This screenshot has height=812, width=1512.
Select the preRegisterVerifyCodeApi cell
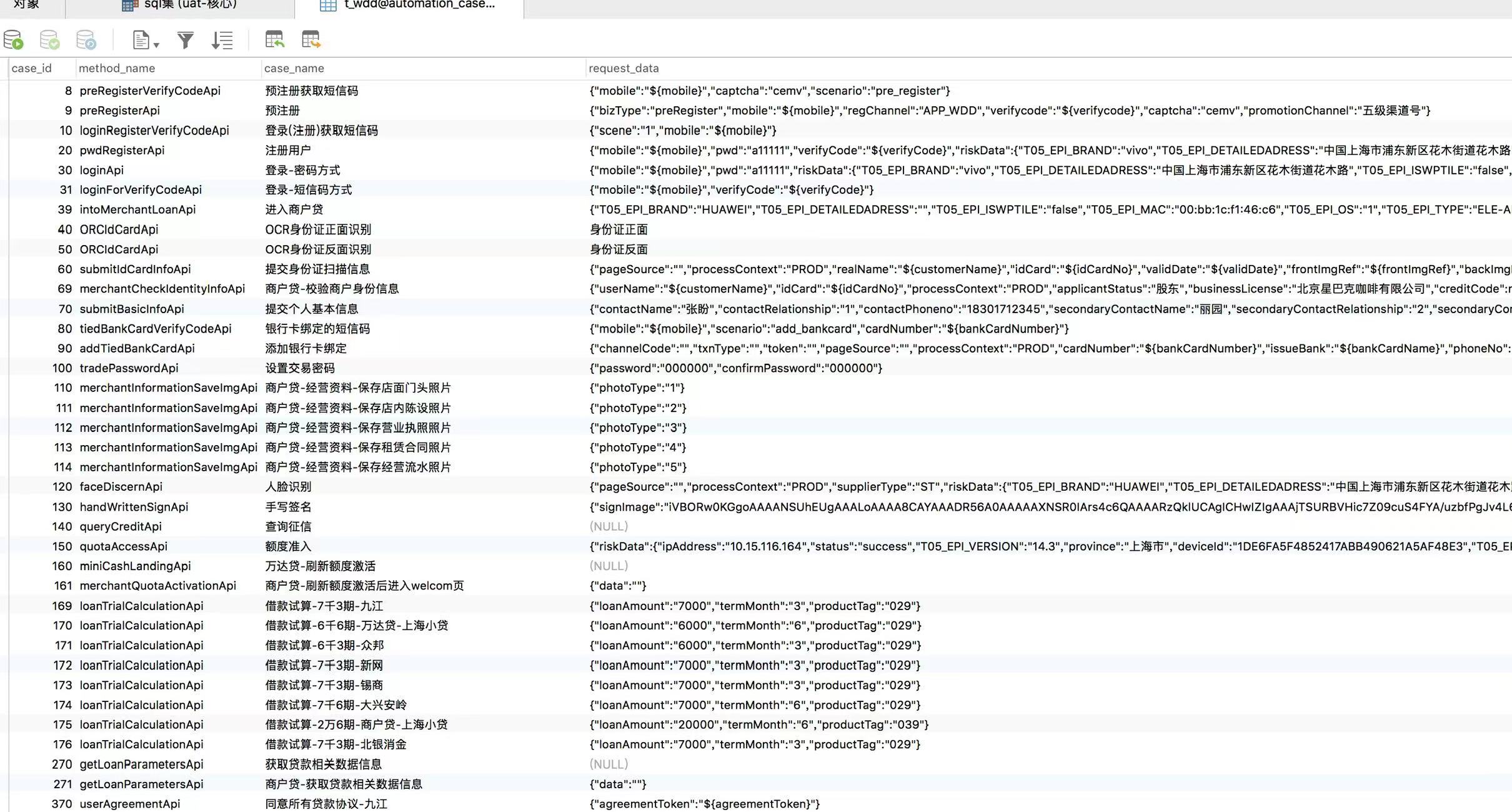click(150, 91)
